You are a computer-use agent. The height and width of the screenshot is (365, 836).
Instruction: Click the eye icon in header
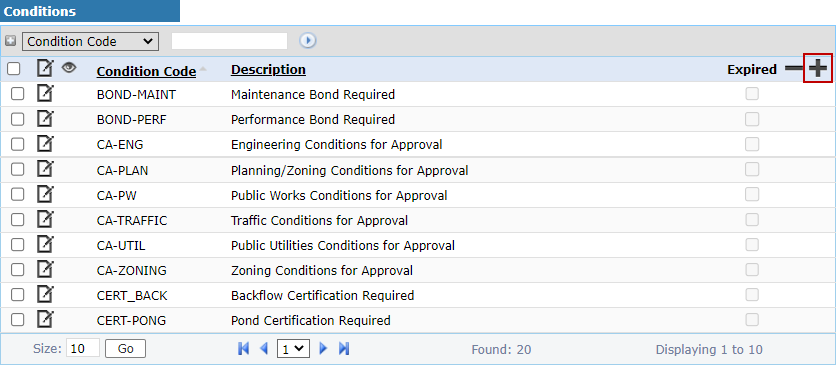69,68
